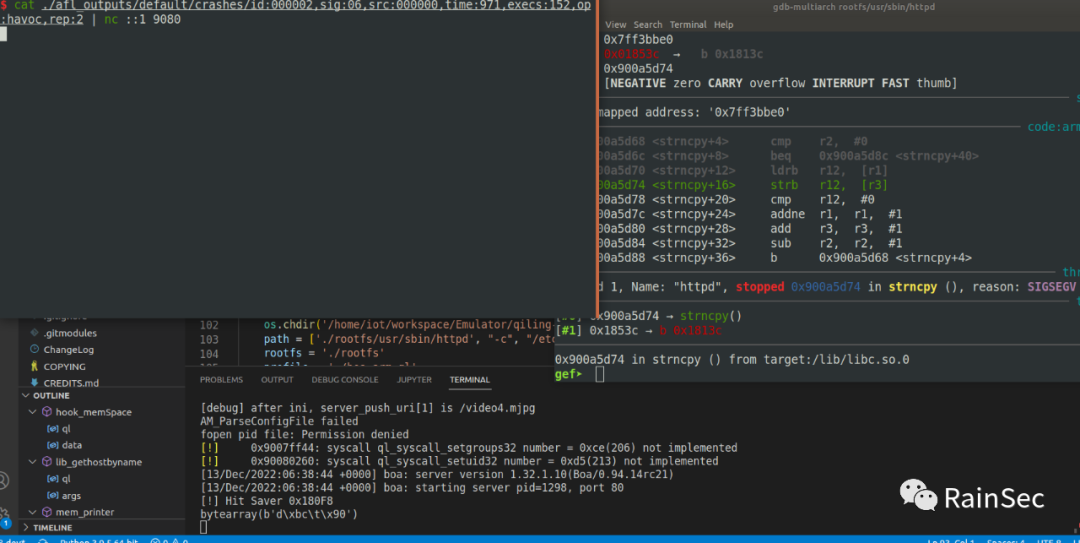Screen dimensions: 1080x543
Task: Click the strncpy+36 branch instruction line
Action: [784, 258]
